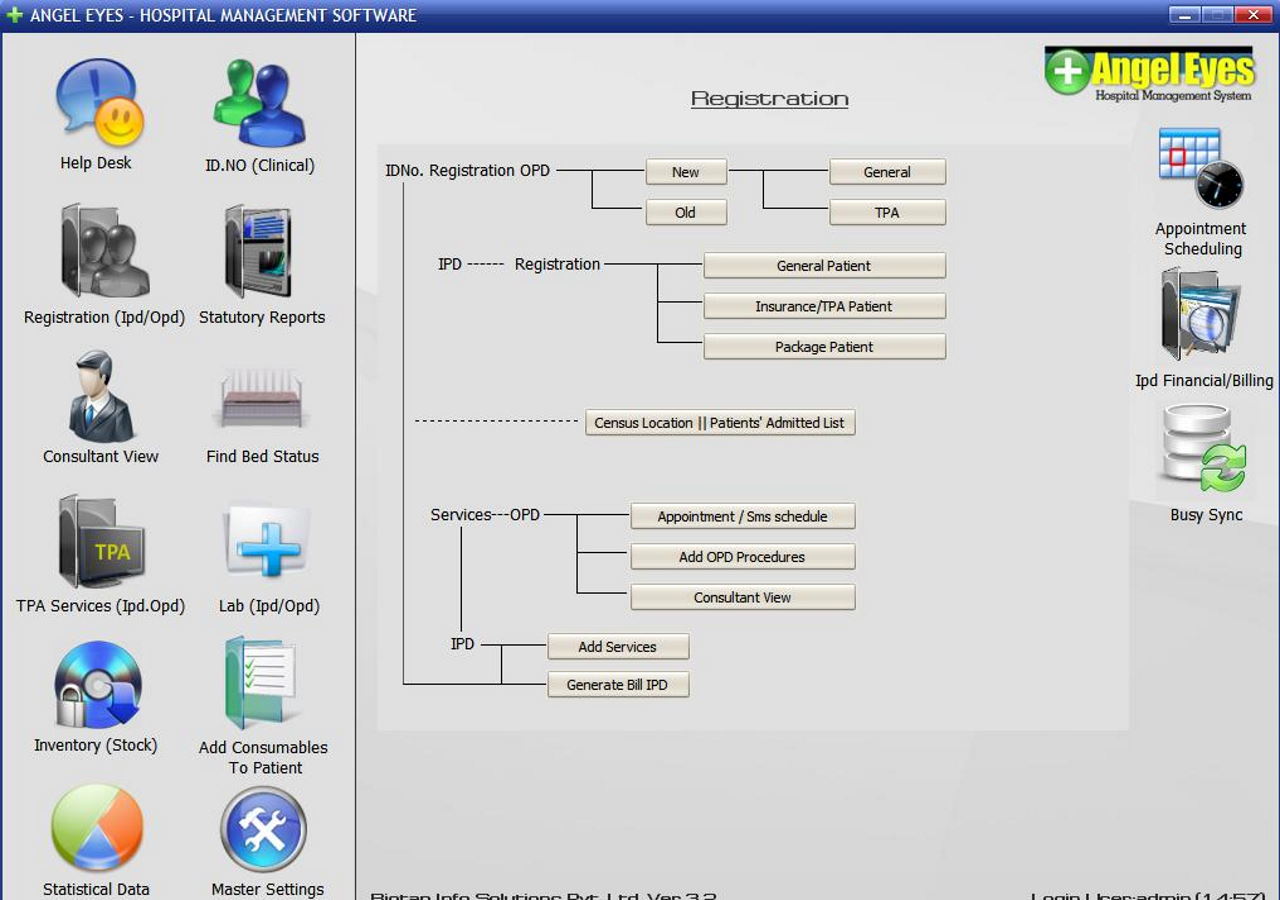Click the Angel Eyes logo
The image size is (1280, 900).
pyautogui.click(x=1148, y=73)
